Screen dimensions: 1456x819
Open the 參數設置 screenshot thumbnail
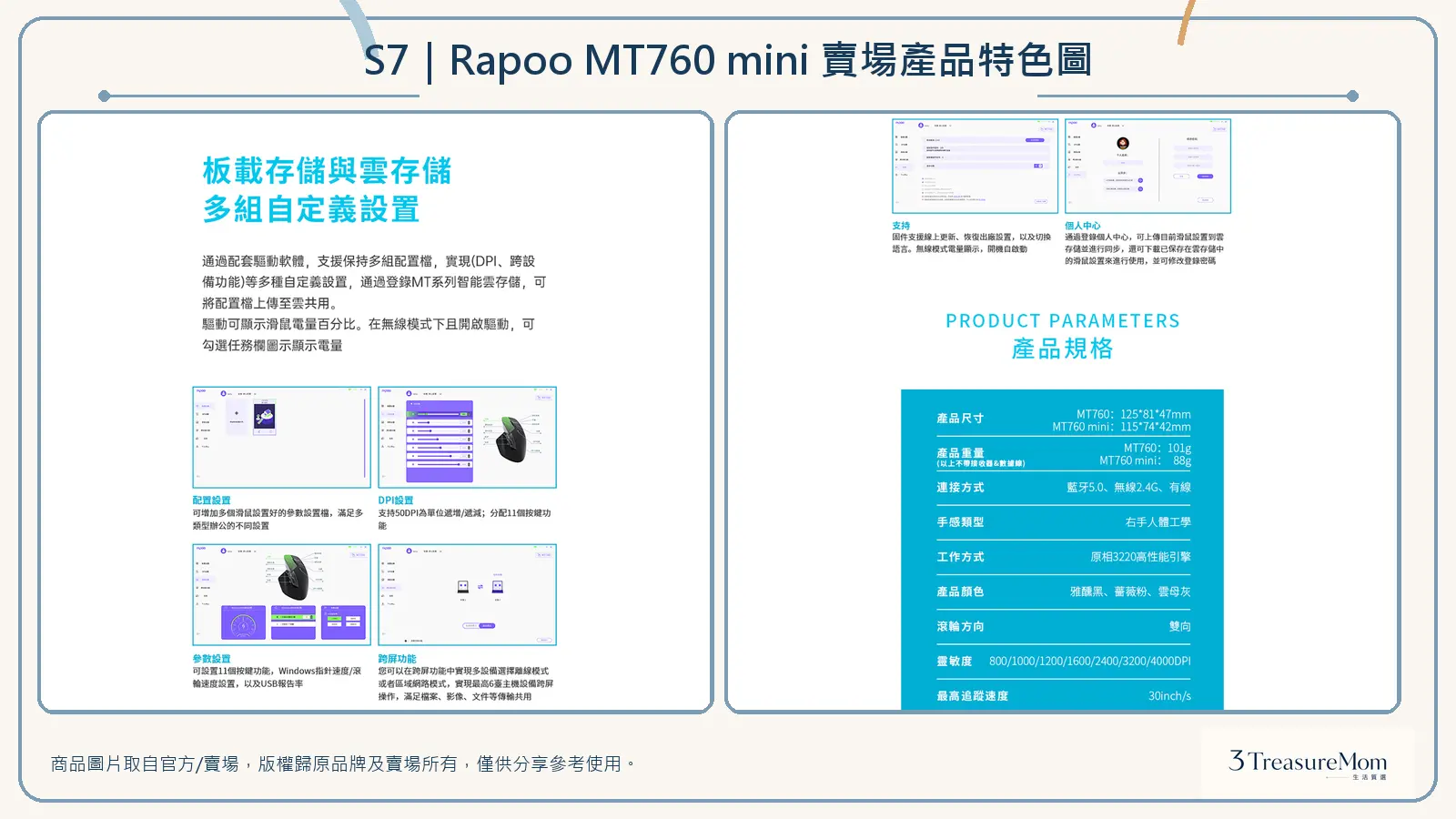point(281,595)
